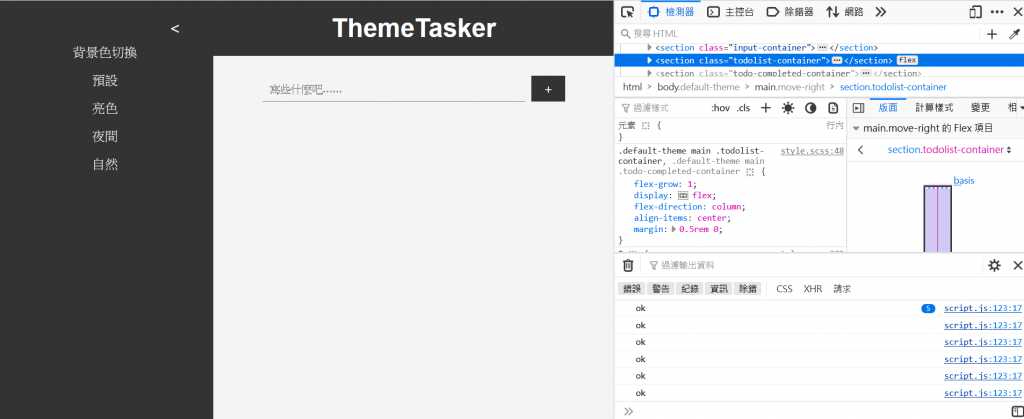Select the 自然 theme in sidebar
This screenshot has width=1024, height=419.
tap(105, 164)
